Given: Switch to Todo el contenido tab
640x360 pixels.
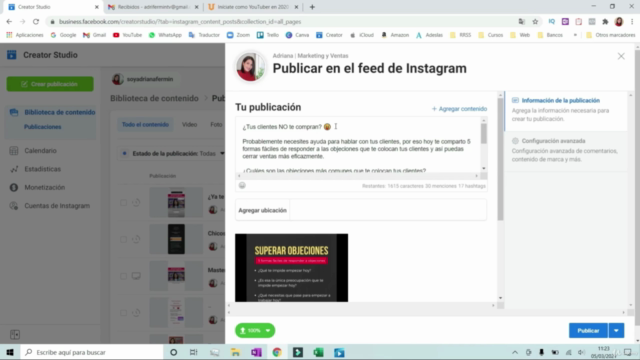Looking at the screenshot, I should [x=145, y=124].
